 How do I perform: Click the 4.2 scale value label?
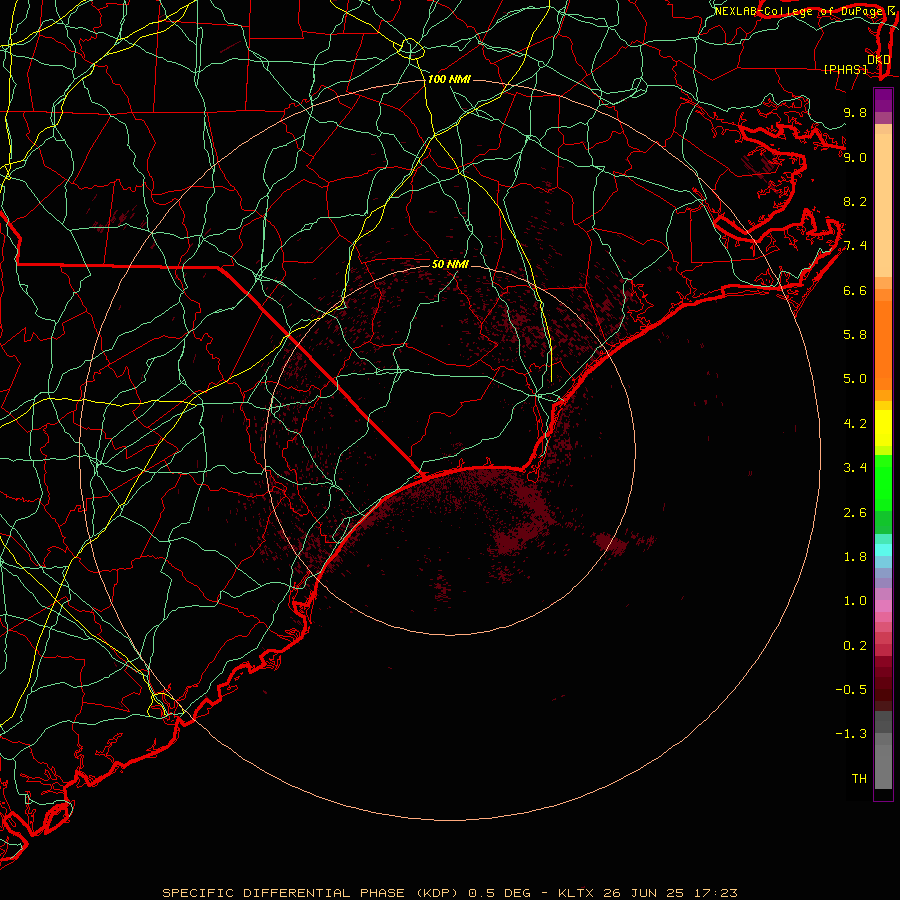pos(855,424)
